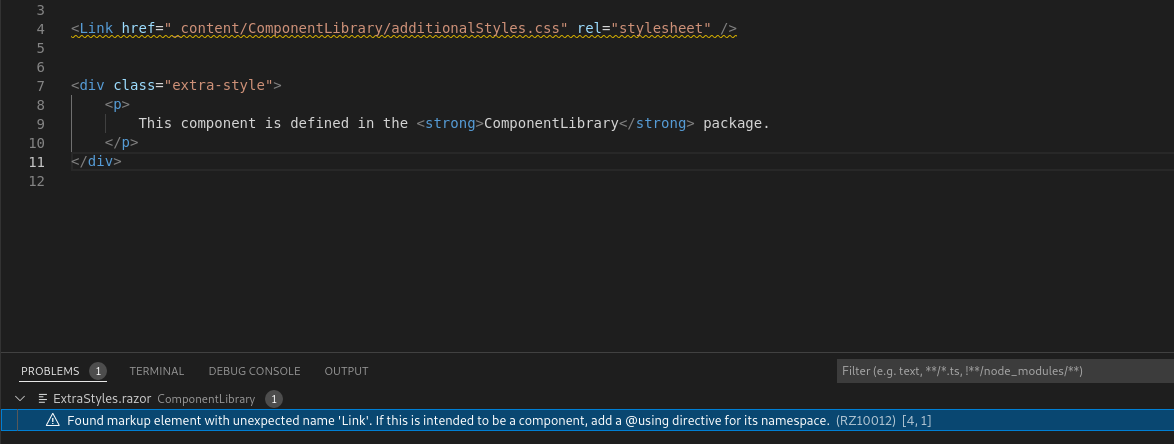The height and width of the screenshot is (444, 1174).
Task: Click the warning triangle icon in problem row
Action: pos(52,421)
